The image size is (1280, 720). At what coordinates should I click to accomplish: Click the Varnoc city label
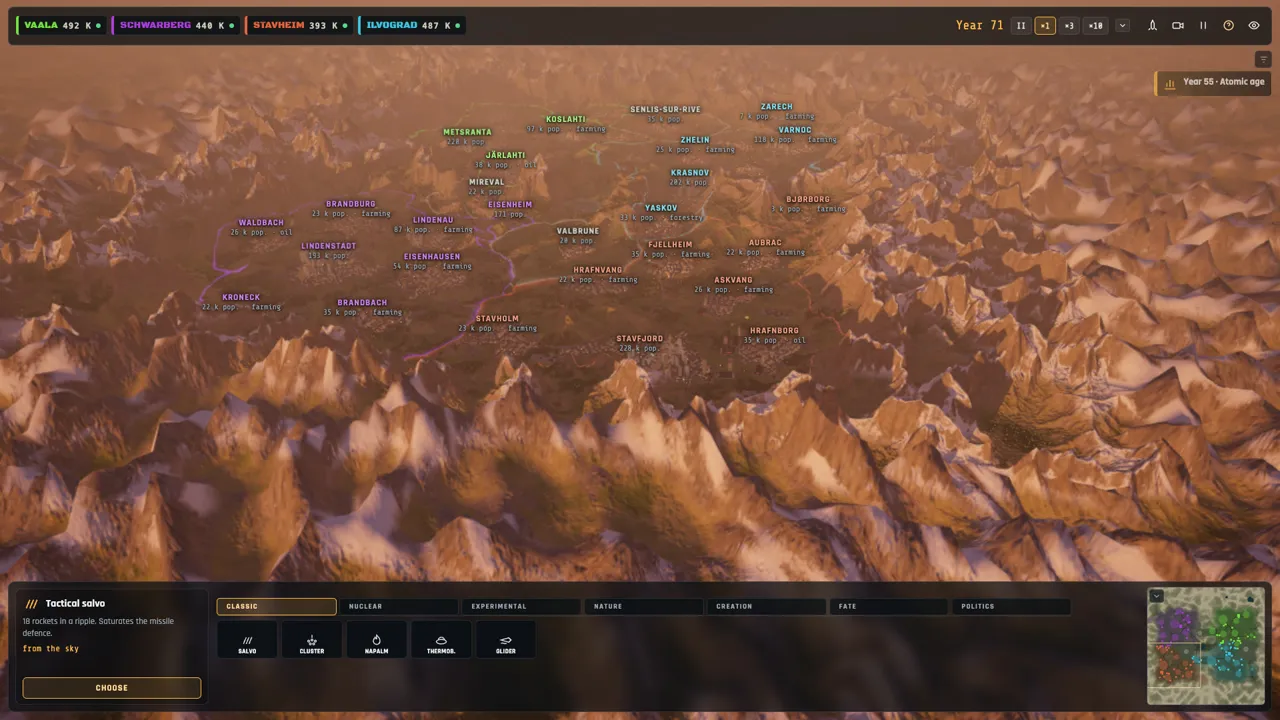[795, 130]
